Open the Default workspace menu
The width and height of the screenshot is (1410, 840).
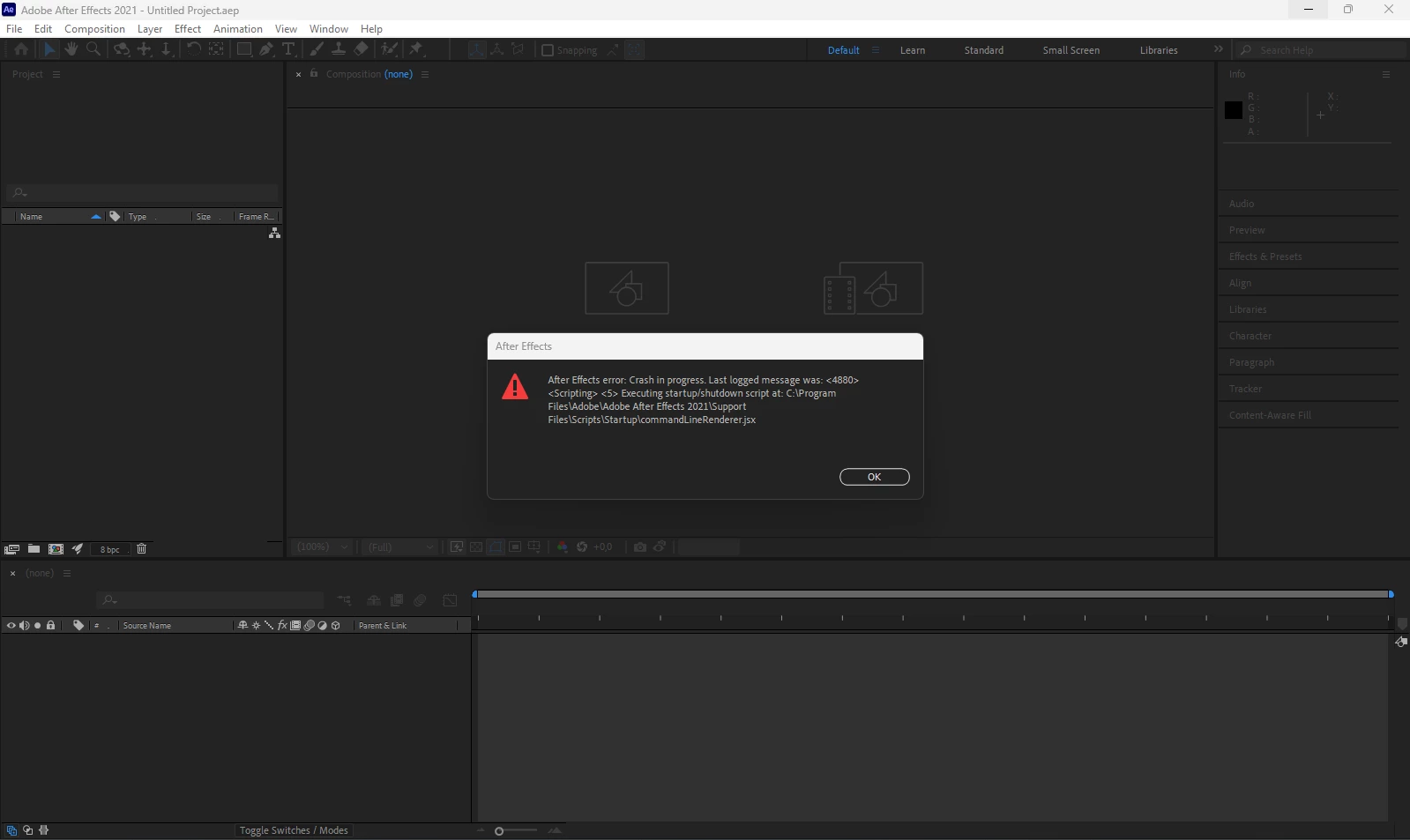click(x=876, y=50)
